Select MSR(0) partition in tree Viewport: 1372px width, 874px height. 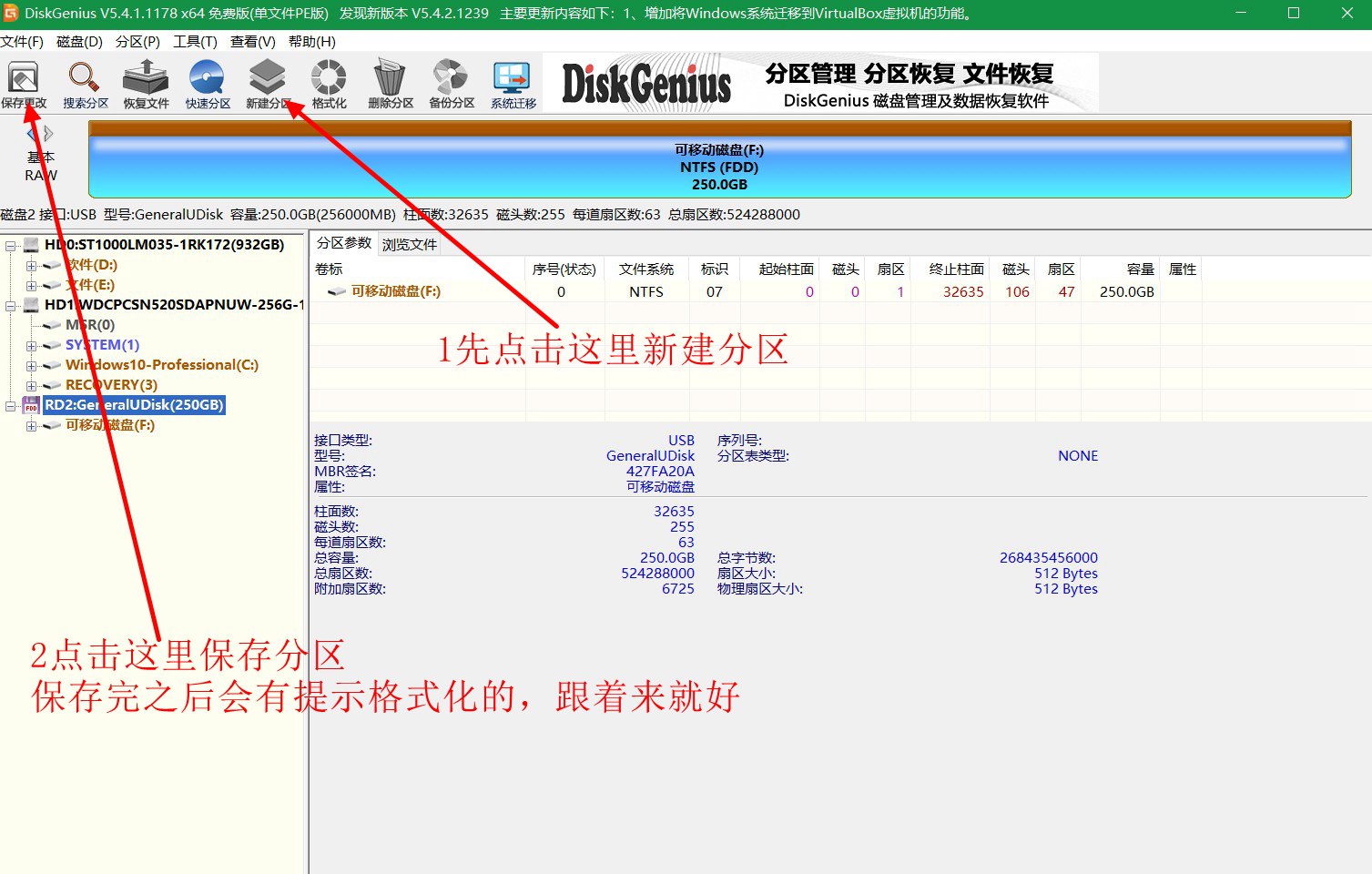89,325
